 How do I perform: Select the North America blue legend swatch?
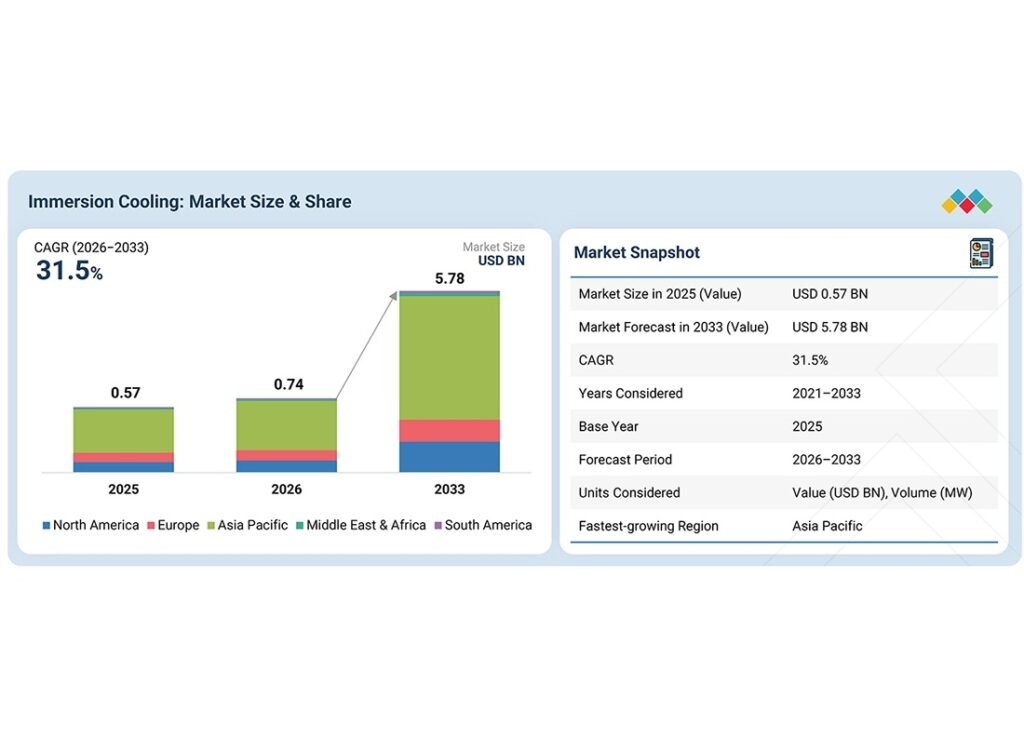(46, 526)
